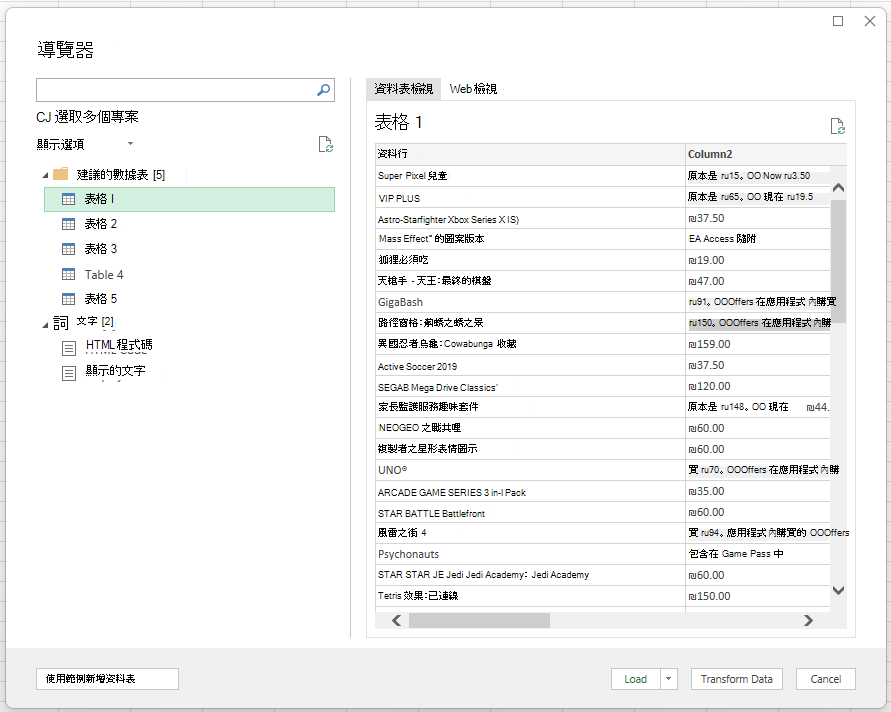
Task: Click table icon next to 表格 2
Action: click(68, 224)
